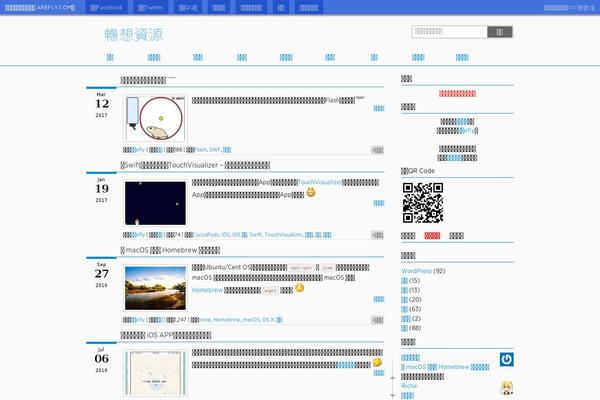Open the iOS APP post title
Viewport: 600px width, 400px height.
click(x=166, y=335)
